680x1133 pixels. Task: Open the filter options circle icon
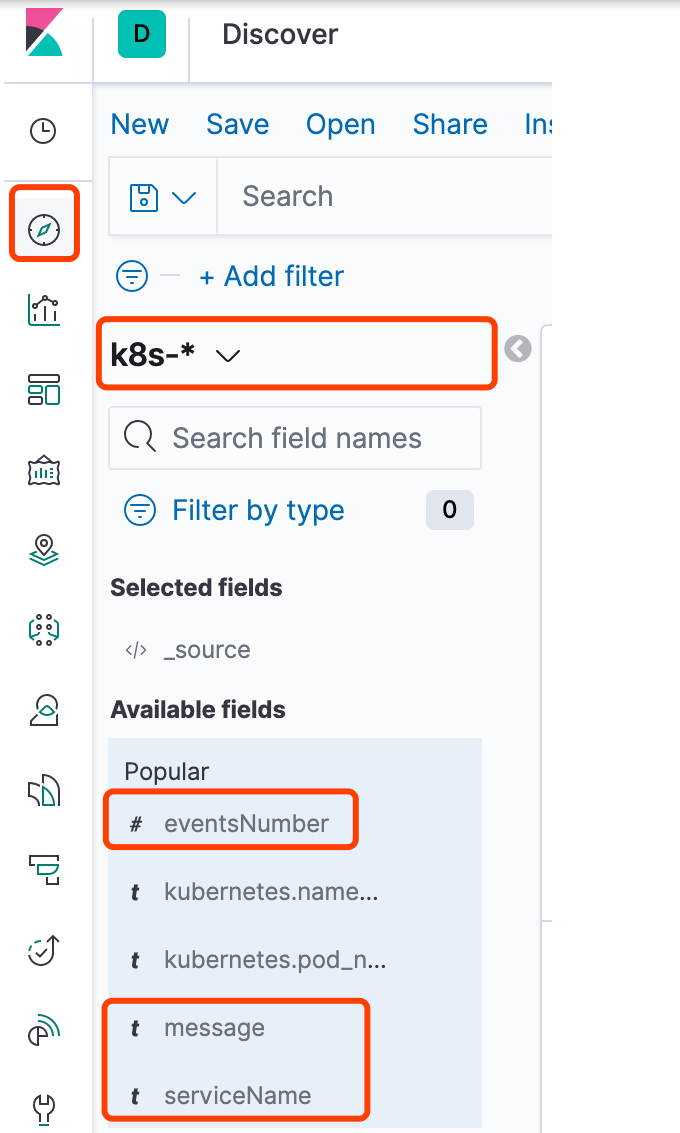132,276
